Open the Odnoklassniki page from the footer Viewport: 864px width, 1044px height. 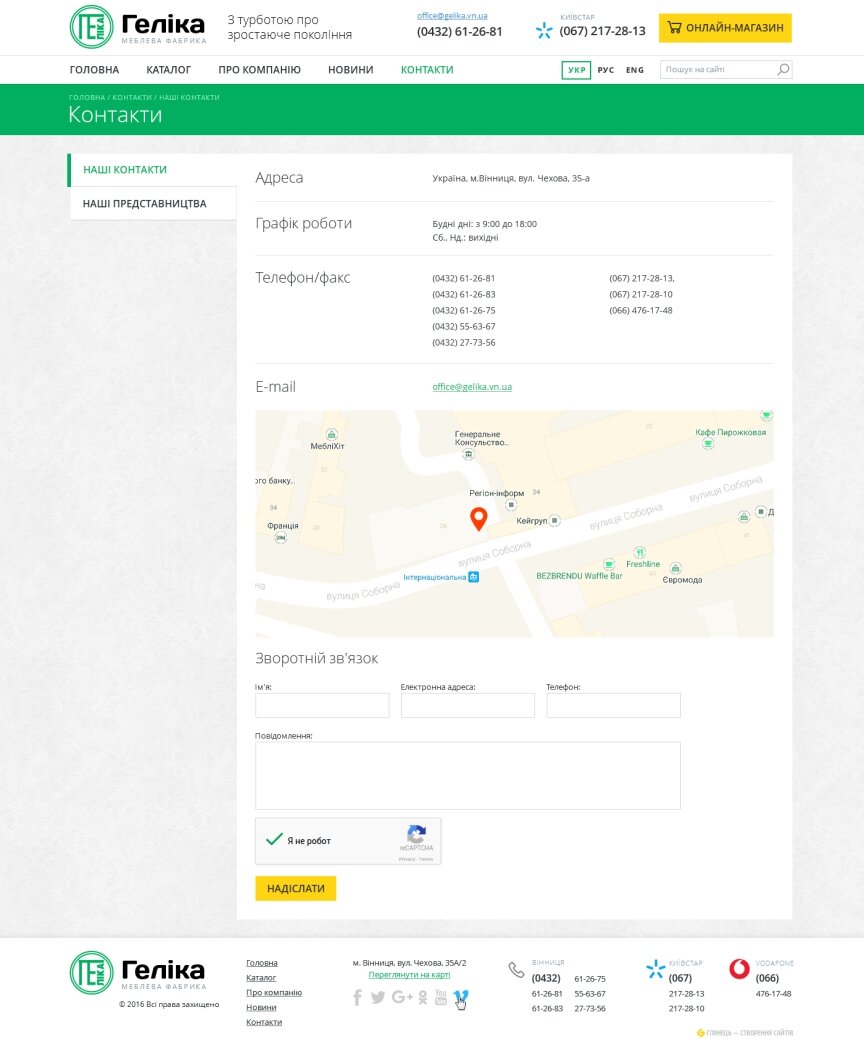pos(423,997)
